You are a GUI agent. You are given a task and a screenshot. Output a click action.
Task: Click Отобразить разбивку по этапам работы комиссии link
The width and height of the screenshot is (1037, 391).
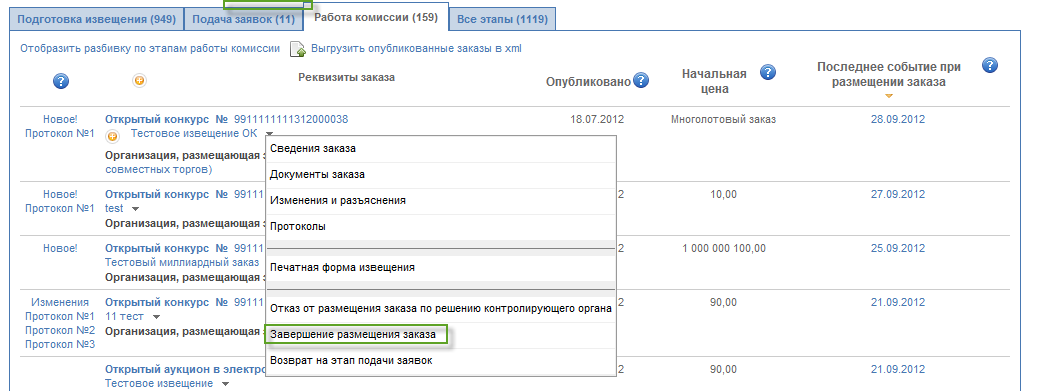[150, 48]
